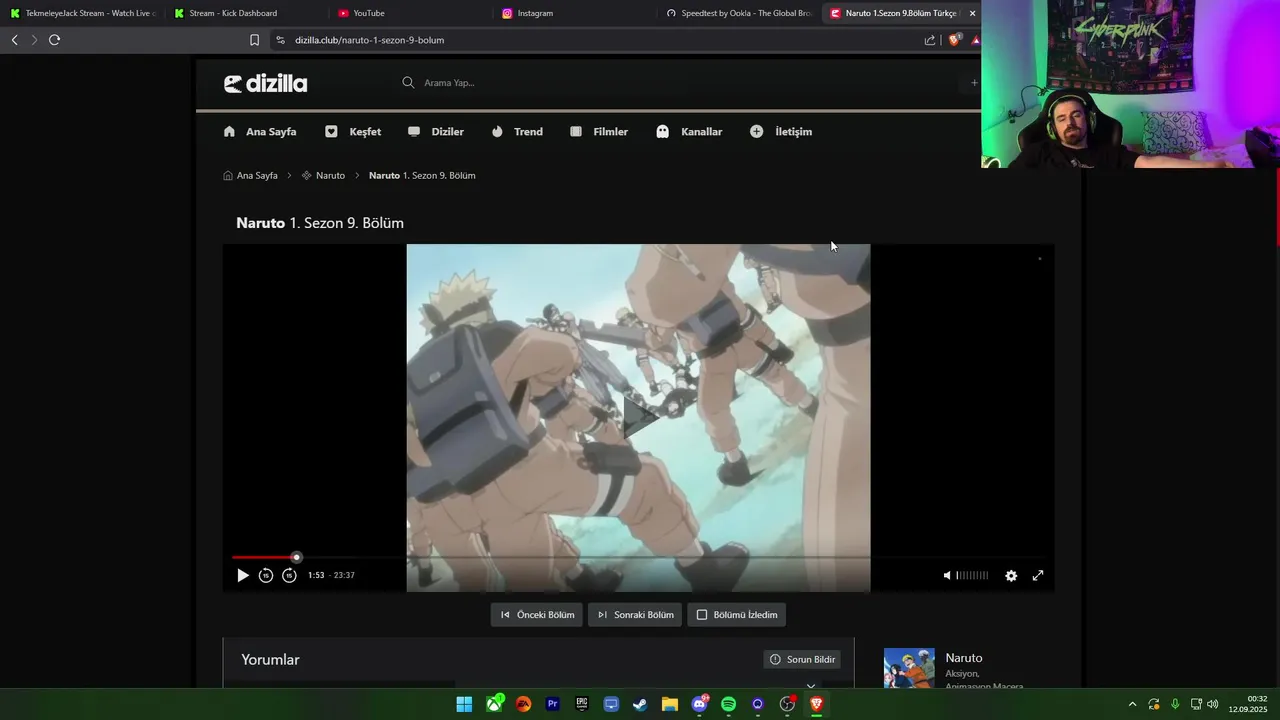The height and width of the screenshot is (720, 1280).
Task: Open the video player settings gear
Action: tap(1011, 575)
